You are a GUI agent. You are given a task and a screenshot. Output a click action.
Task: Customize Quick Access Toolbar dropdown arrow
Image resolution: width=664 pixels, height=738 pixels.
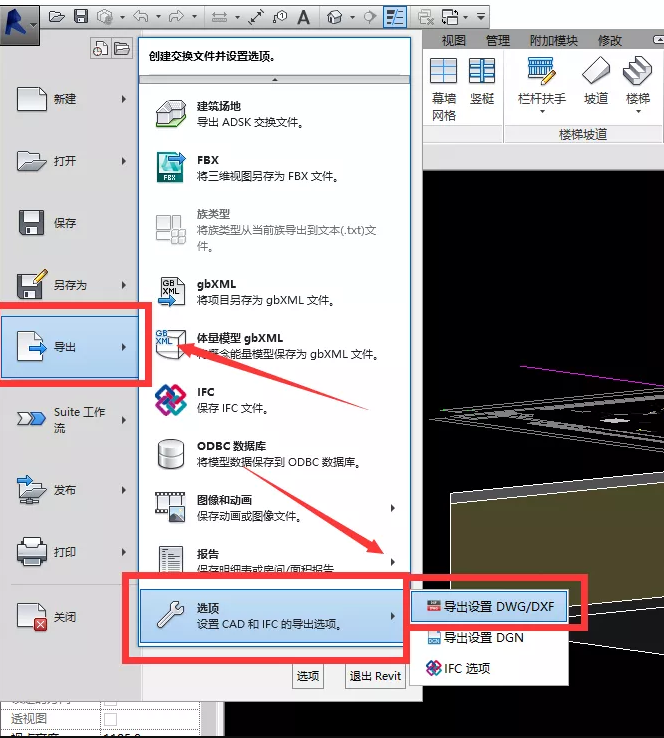(481, 17)
